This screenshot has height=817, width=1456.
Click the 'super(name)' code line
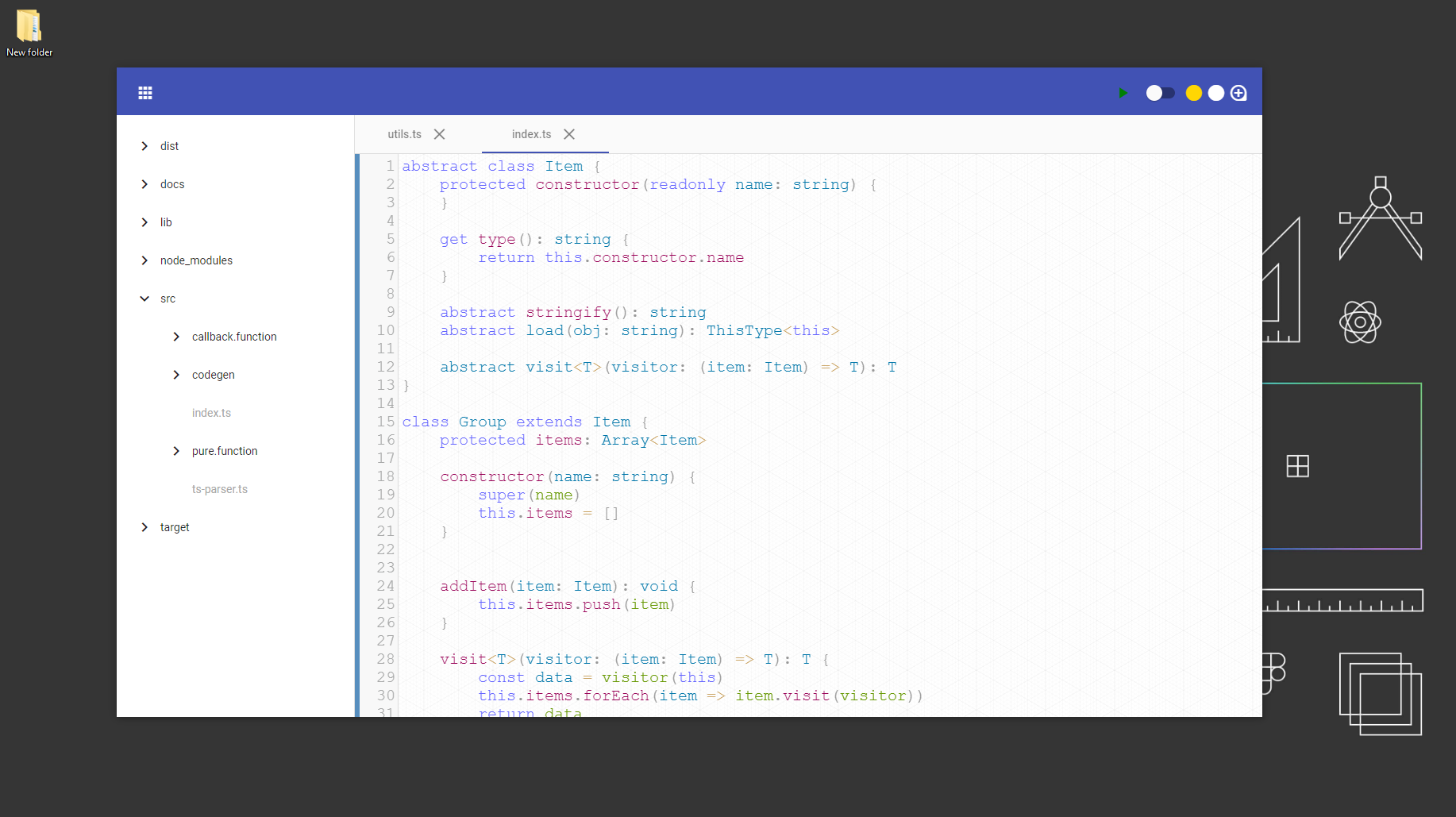pos(529,495)
